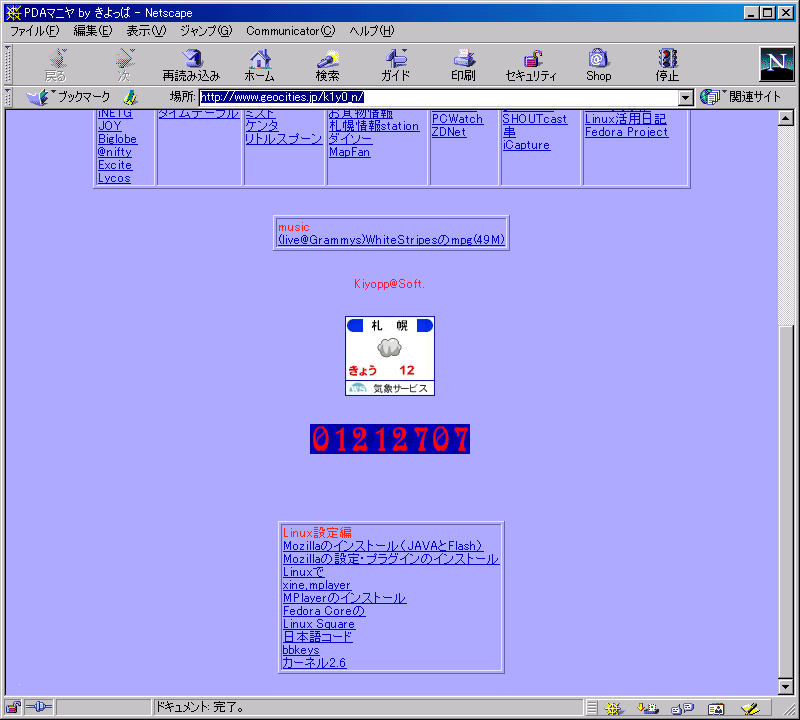The width and height of the screenshot is (800, 720).
Task: Open the Search (検索) toolbar button
Action: pyautogui.click(x=328, y=65)
